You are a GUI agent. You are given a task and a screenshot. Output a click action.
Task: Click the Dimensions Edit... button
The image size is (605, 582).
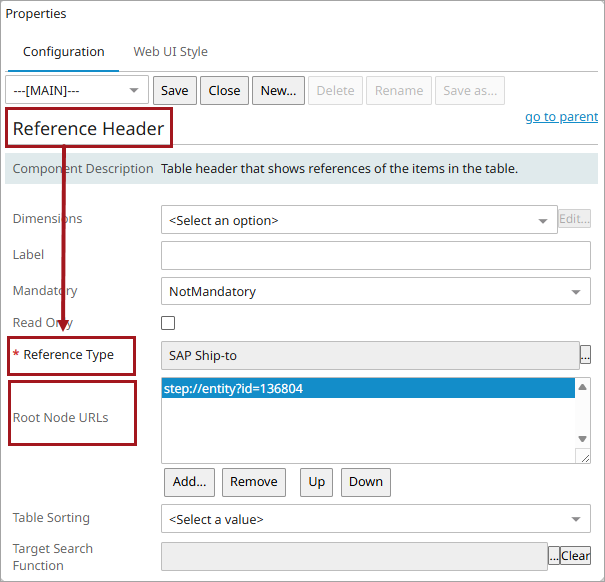[x=575, y=218]
